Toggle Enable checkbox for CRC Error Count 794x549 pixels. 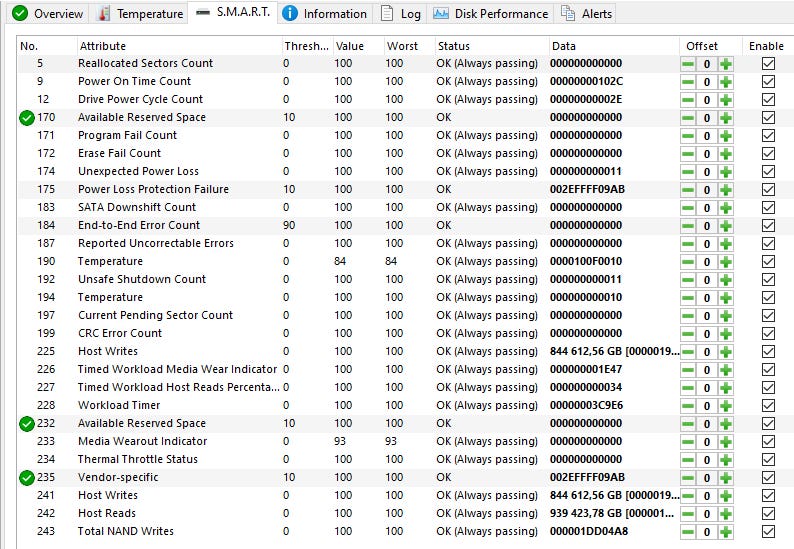coord(768,333)
